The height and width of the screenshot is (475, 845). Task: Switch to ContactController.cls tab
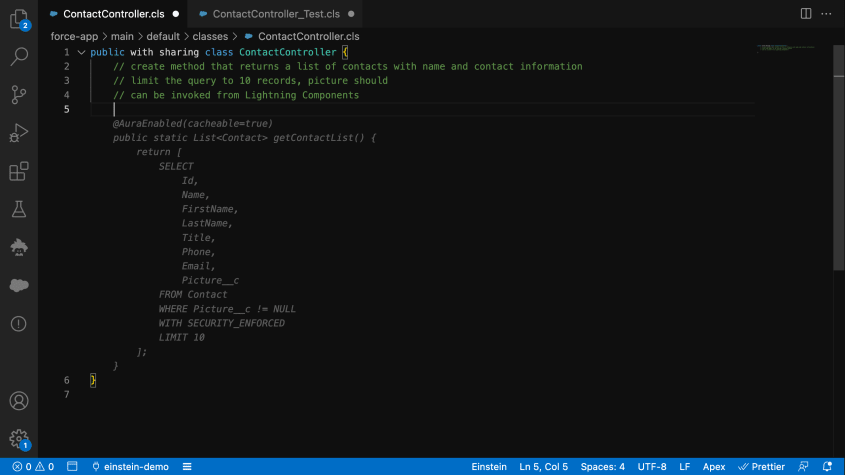click(x=113, y=14)
